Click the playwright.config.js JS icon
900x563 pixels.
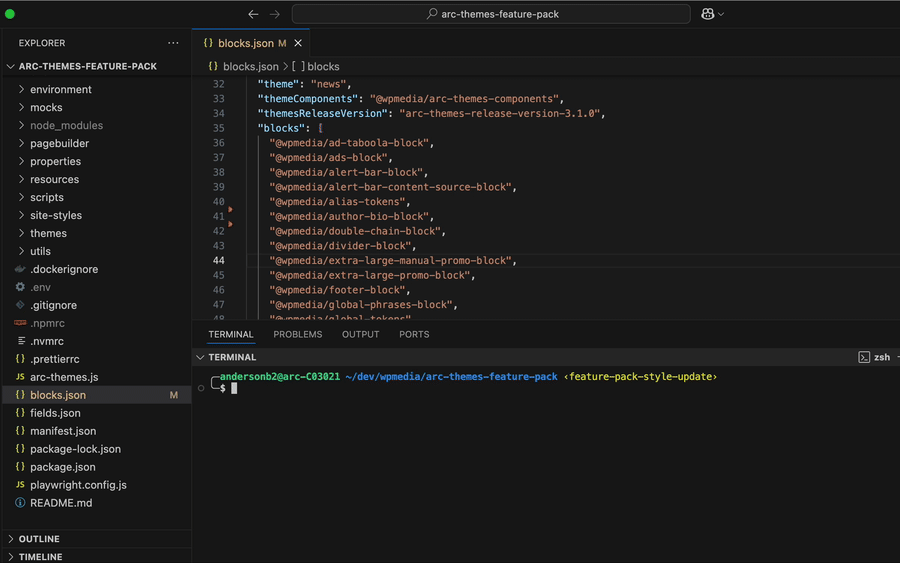[20, 485]
